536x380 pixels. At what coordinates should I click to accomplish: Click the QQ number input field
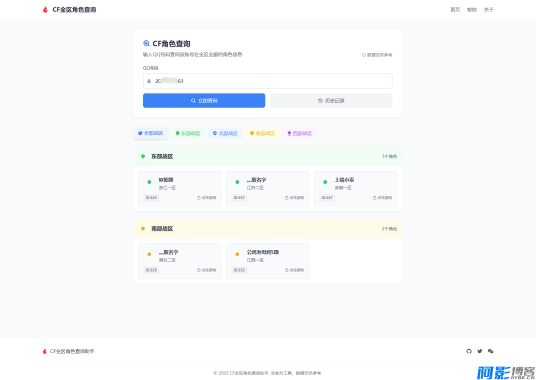(268, 81)
